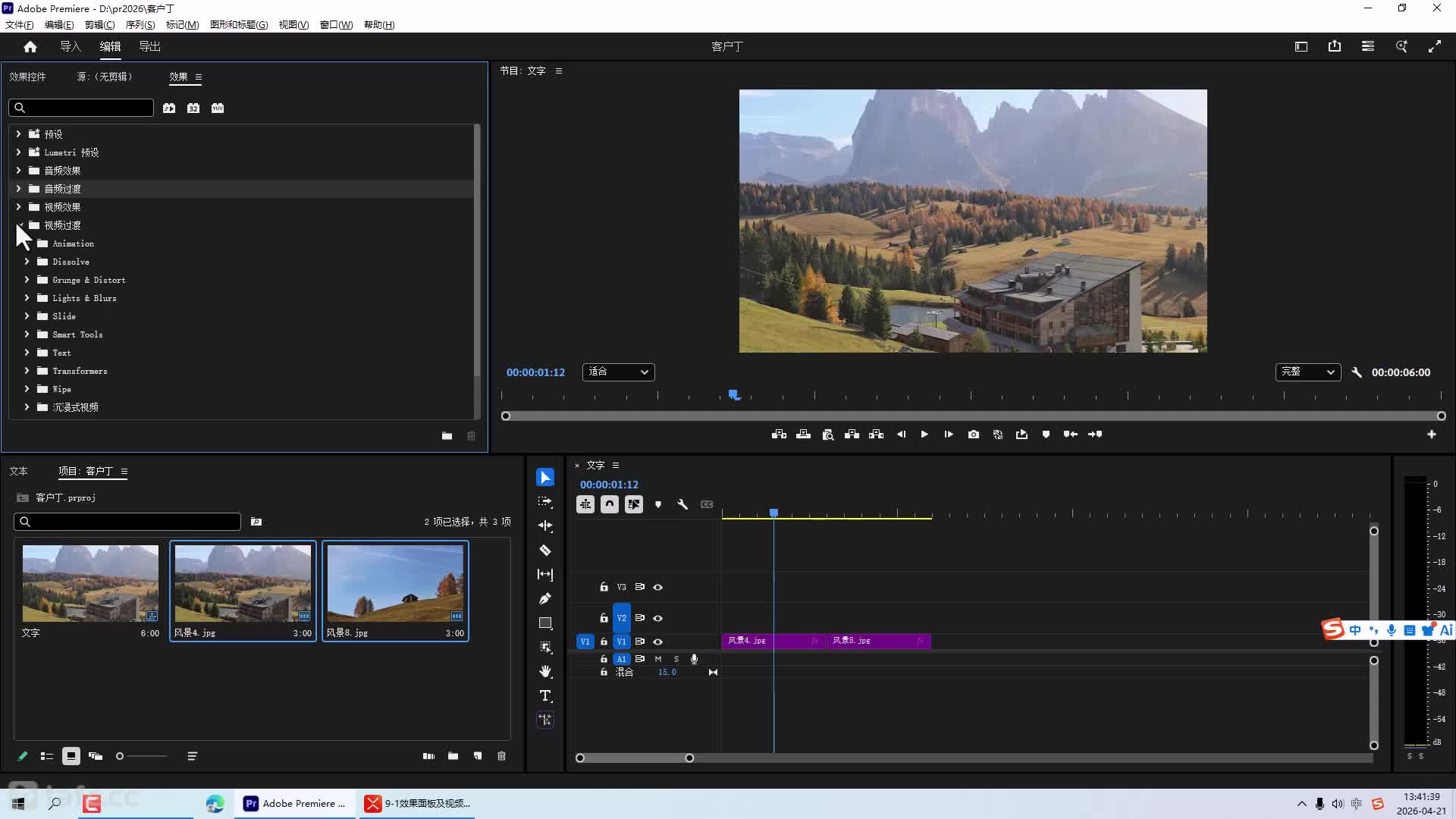Expand the 视频效果 folder

point(18,207)
